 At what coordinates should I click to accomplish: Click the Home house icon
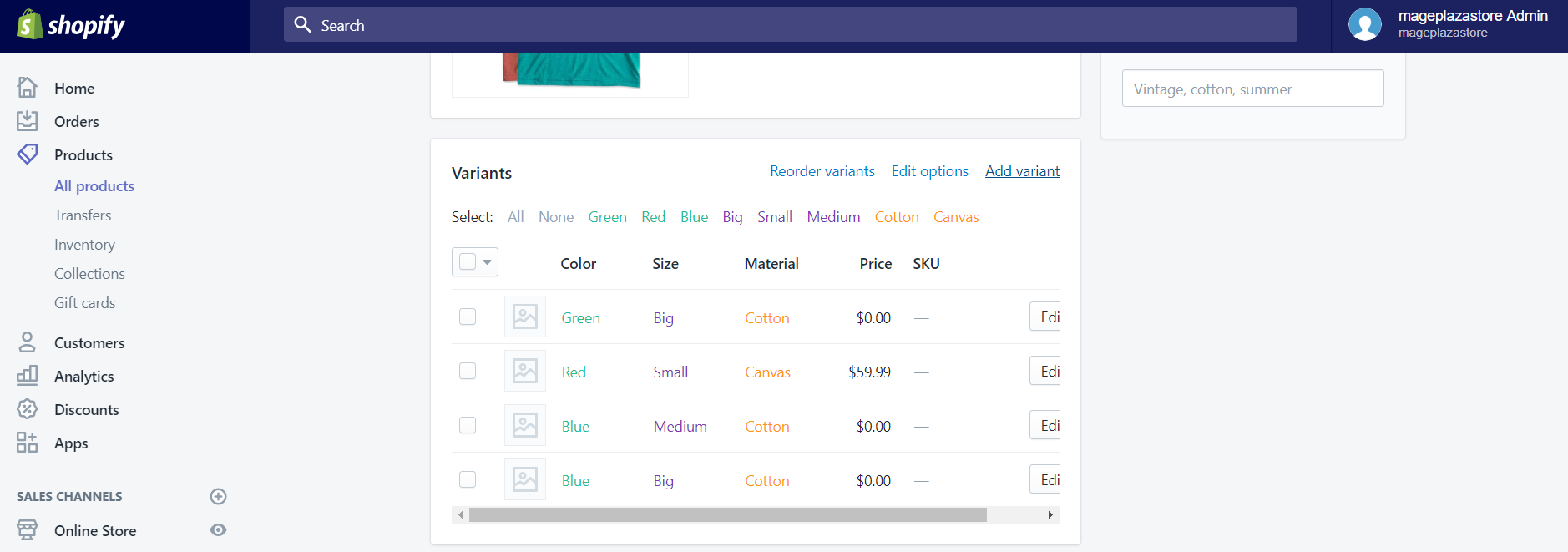pos(28,87)
